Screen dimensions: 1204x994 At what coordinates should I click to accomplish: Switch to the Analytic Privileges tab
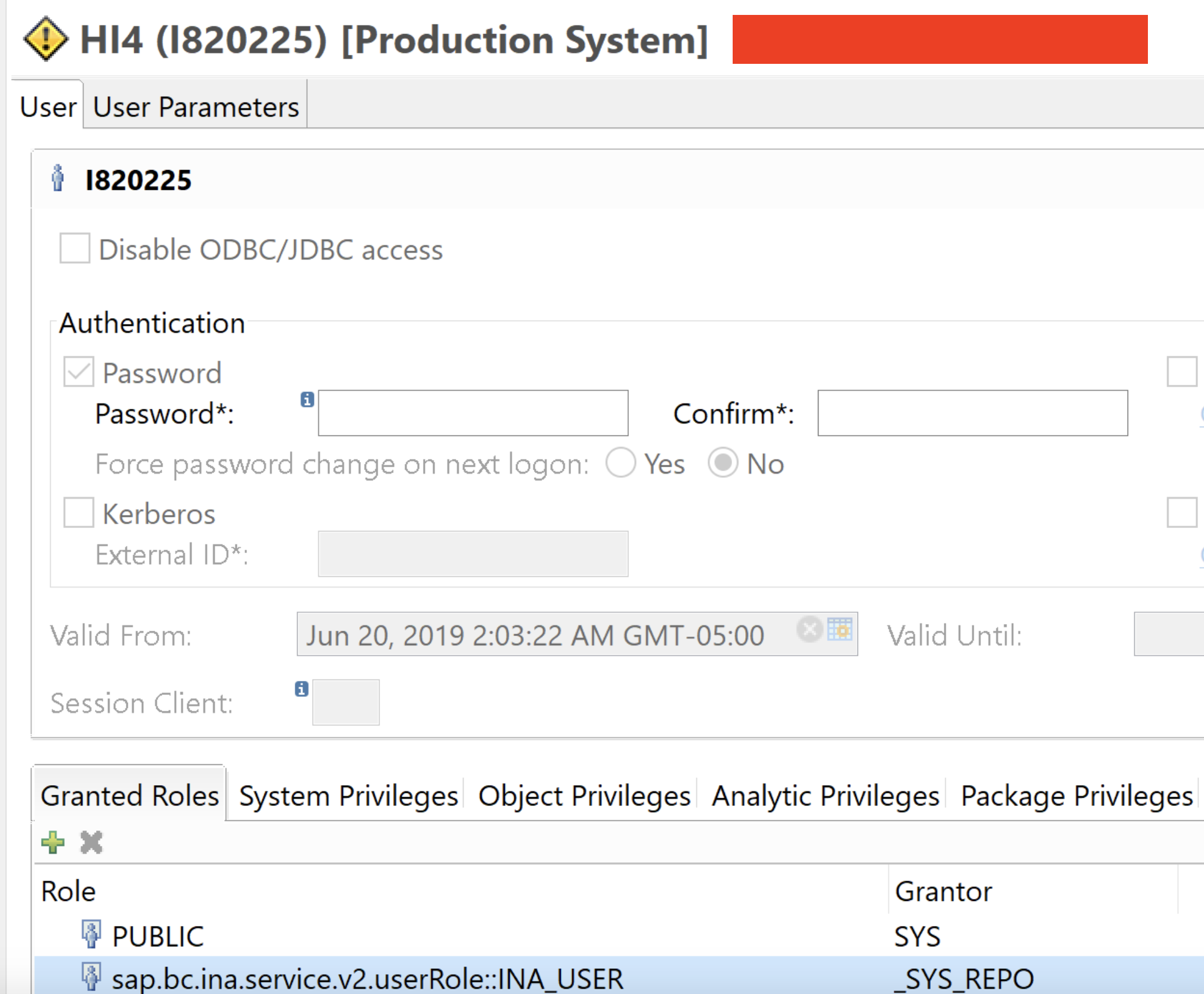coord(825,796)
